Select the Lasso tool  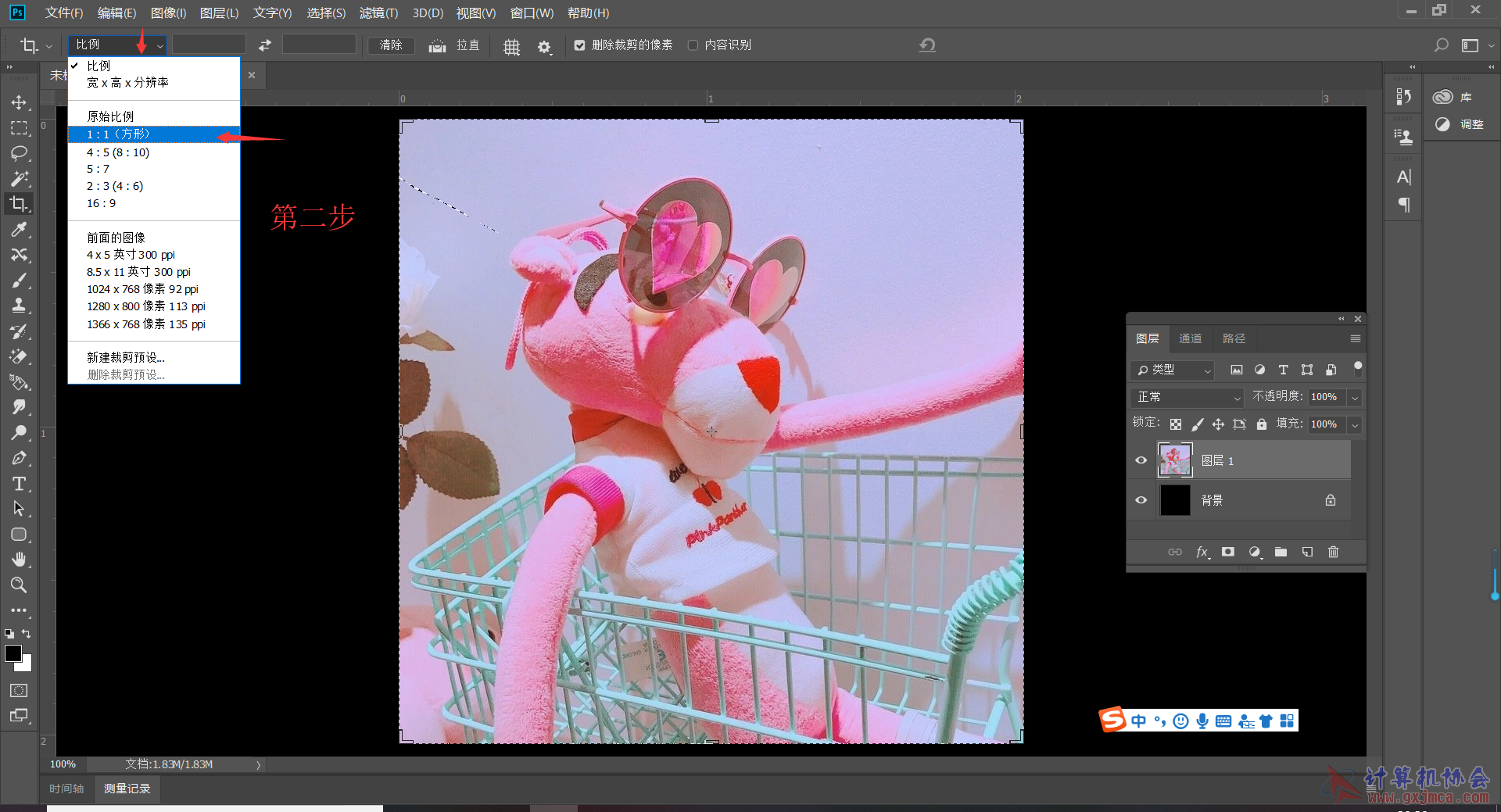click(x=19, y=153)
